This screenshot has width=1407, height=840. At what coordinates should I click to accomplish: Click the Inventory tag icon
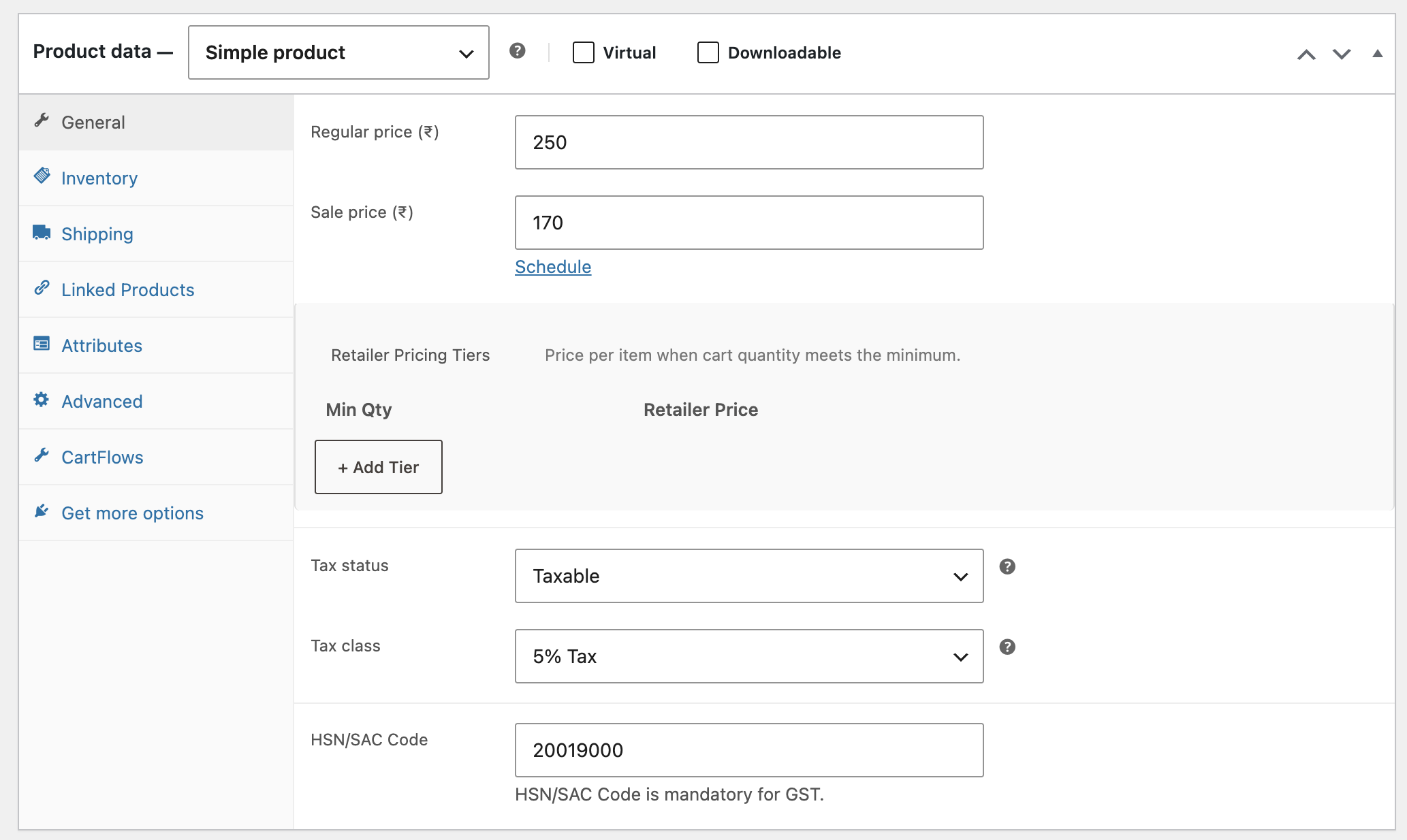tap(42, 176)
